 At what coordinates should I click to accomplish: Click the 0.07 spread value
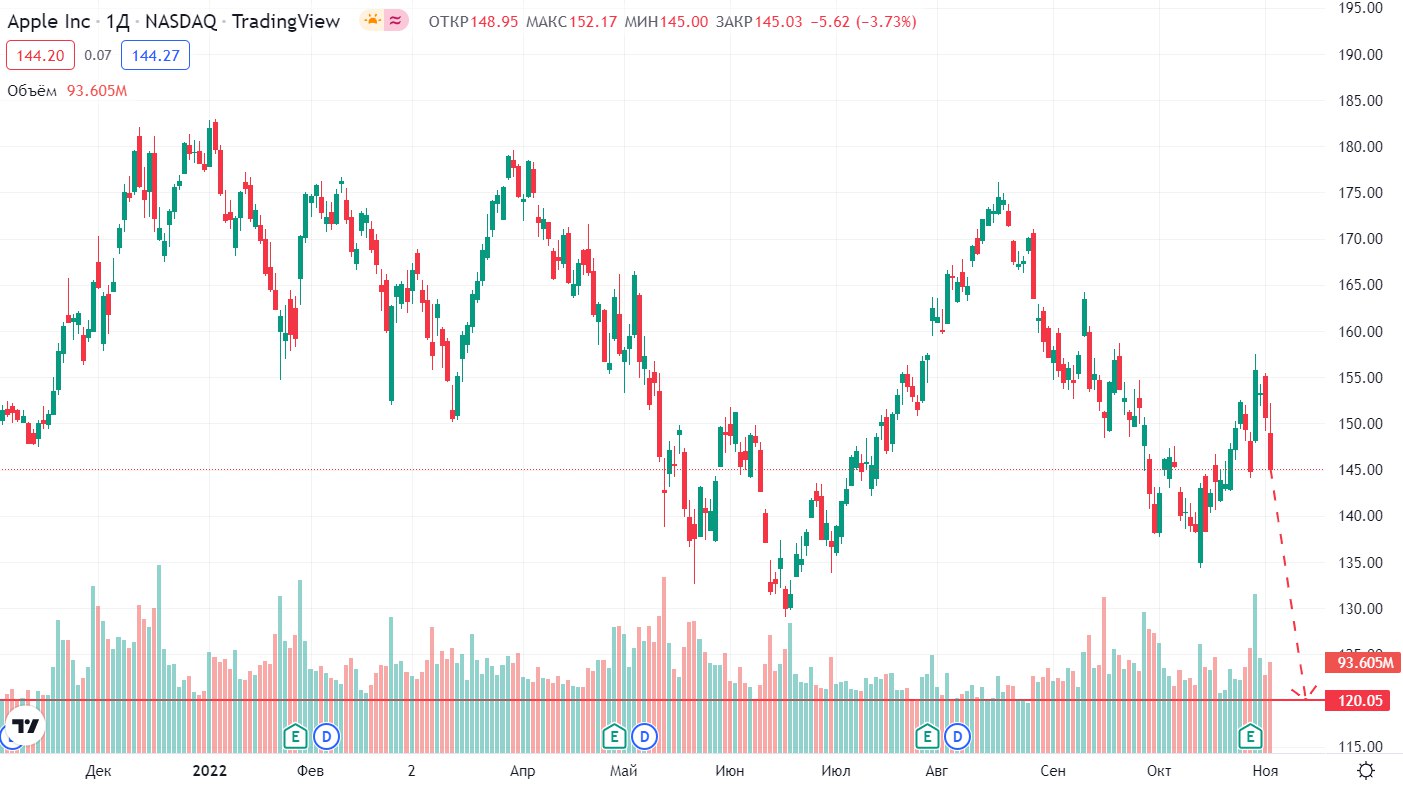[98, 56]
